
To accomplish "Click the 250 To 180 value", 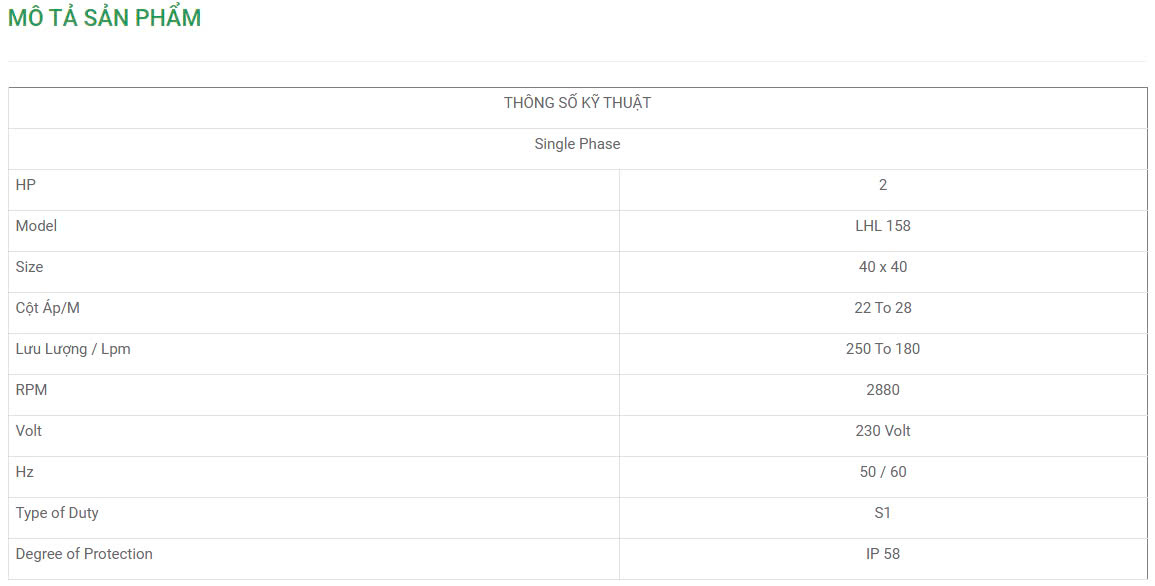I will [x=882, y=349].
